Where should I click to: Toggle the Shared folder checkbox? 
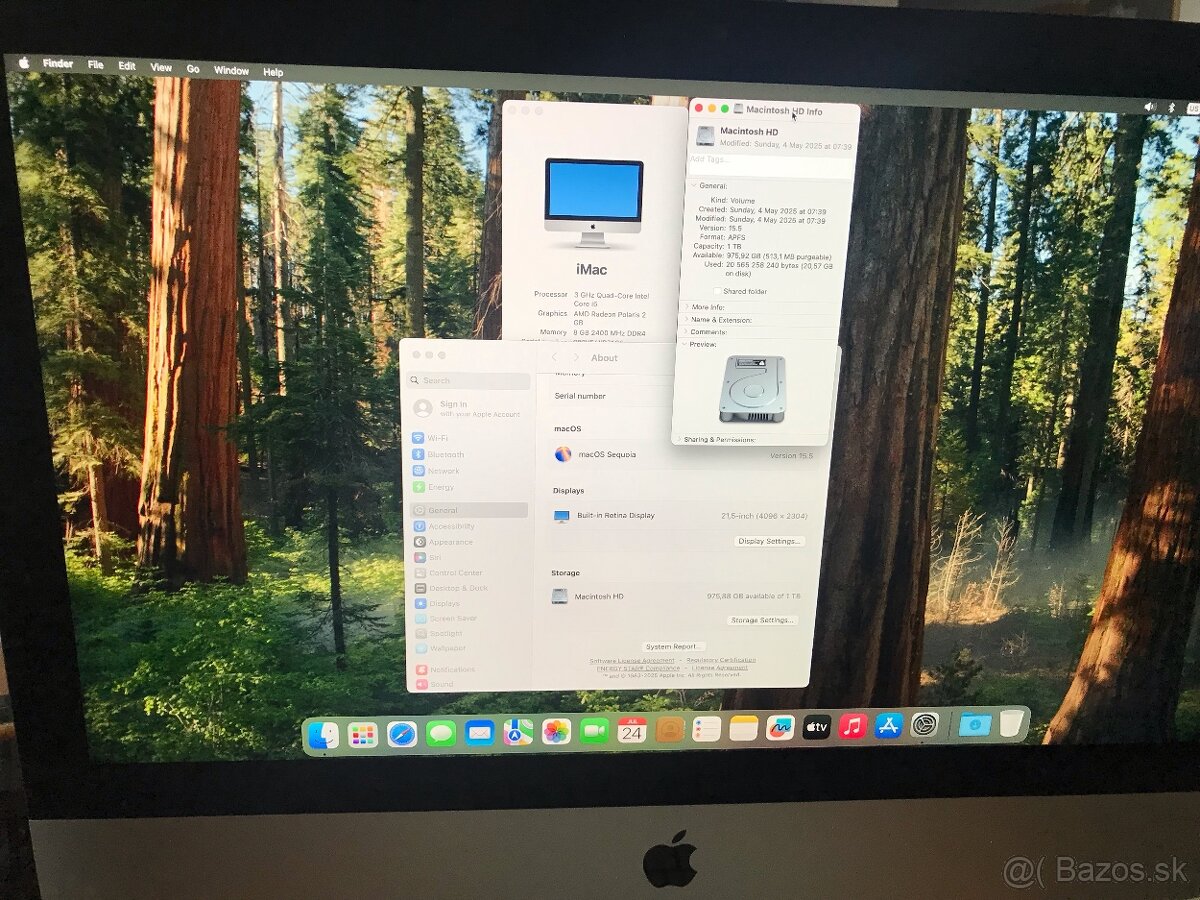click(717, 291)
